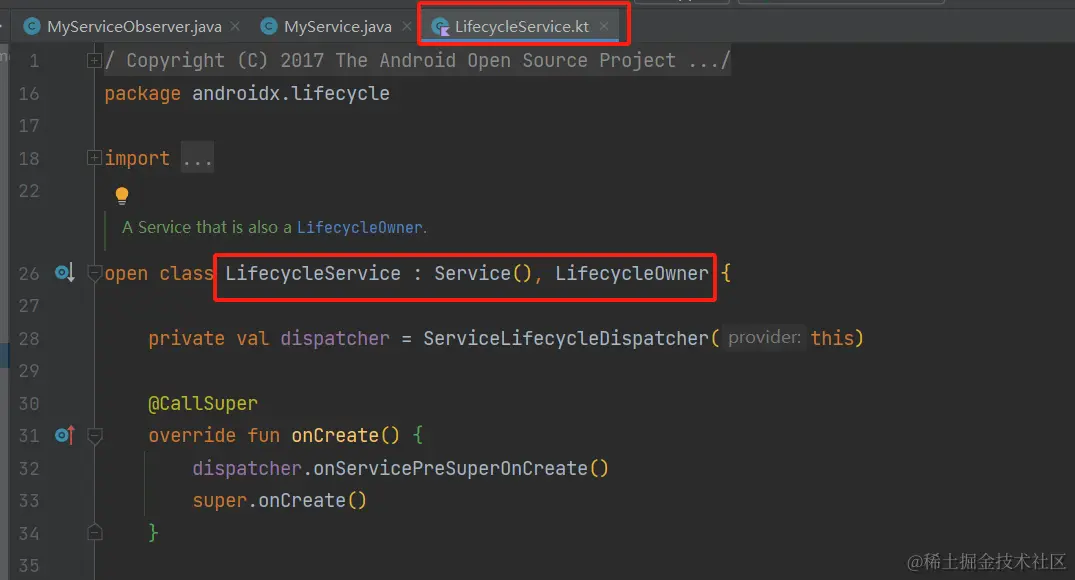Click the package name androidx.lifecycle
This screenshot has height=580, width=1075.
click(291, 93)
